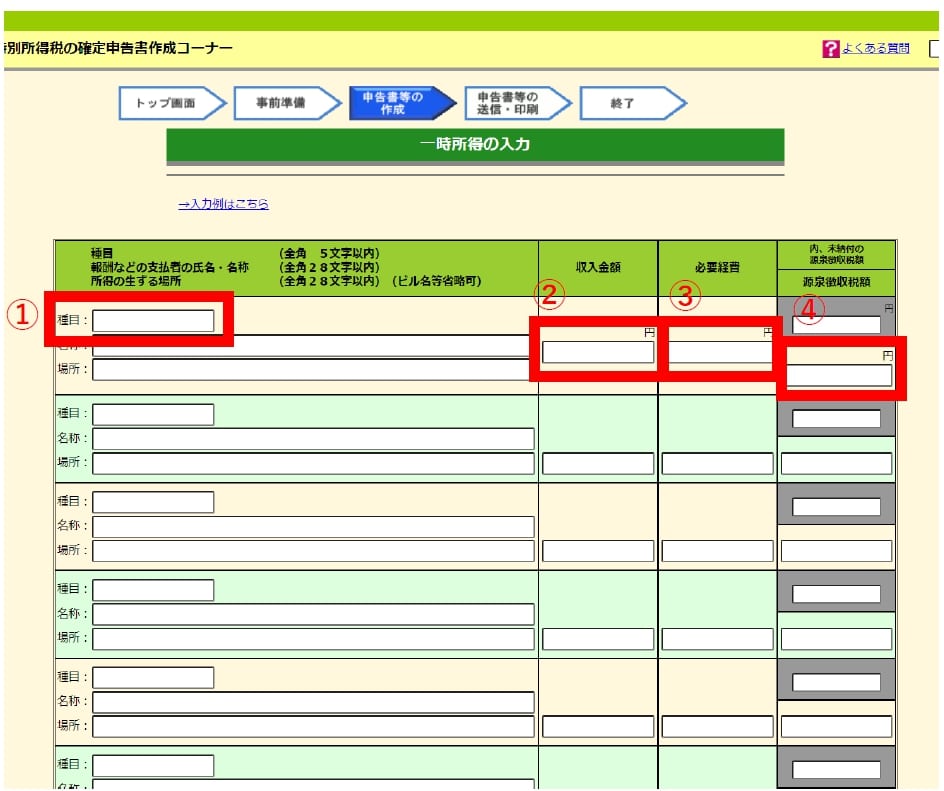Click the 報酬などの支払者の氏名・名称 header text

[x=170, y=267]
